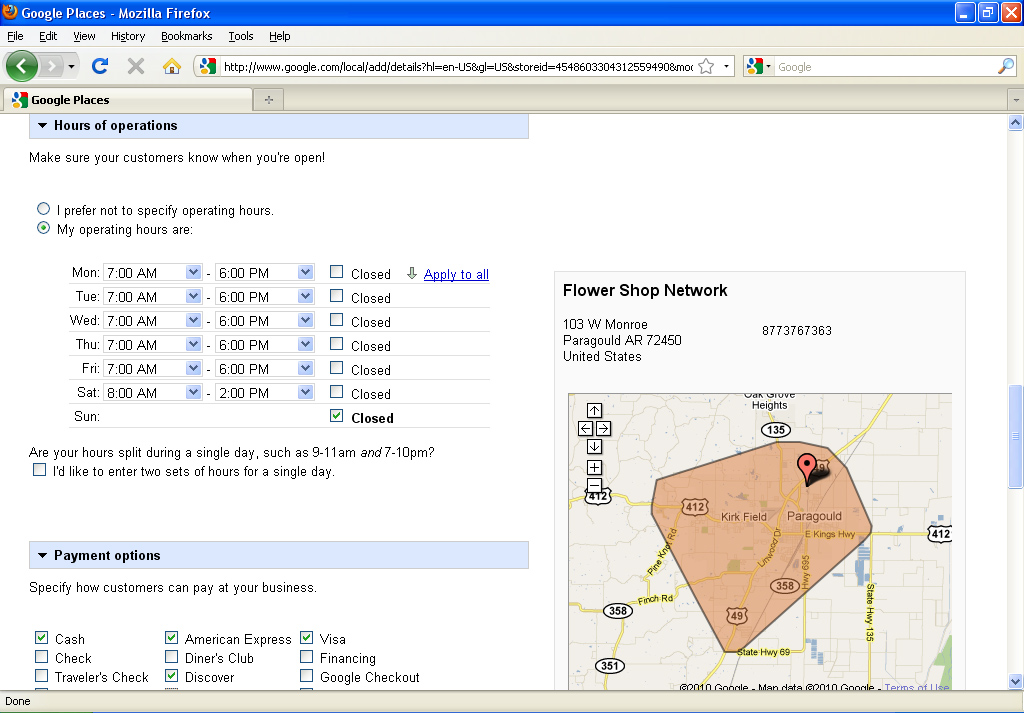The image size is (1024, 713).
Task: Click the Google search box
Action: coord(886,67)
